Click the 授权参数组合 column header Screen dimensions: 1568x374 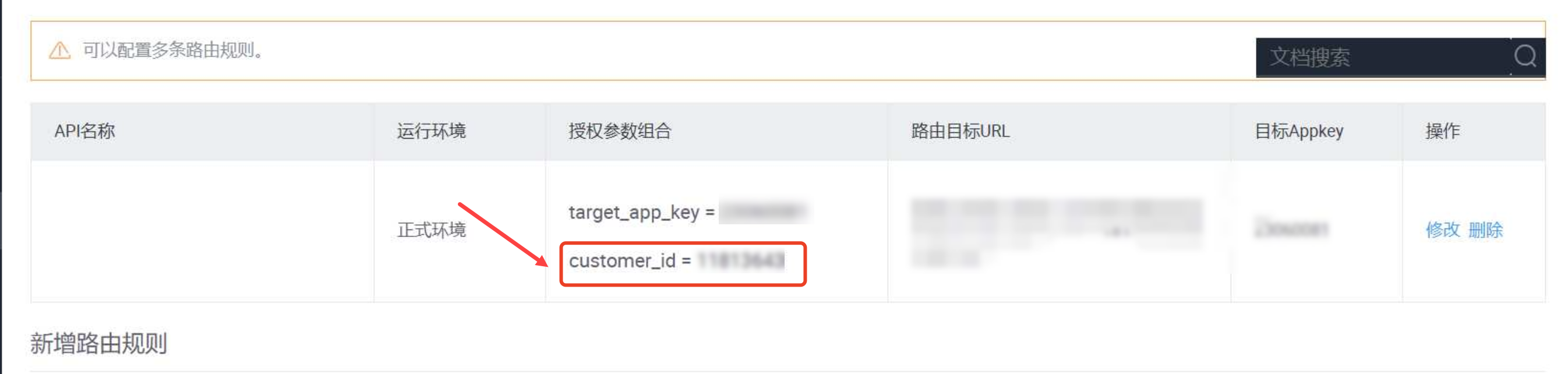[x=620, y=131]
